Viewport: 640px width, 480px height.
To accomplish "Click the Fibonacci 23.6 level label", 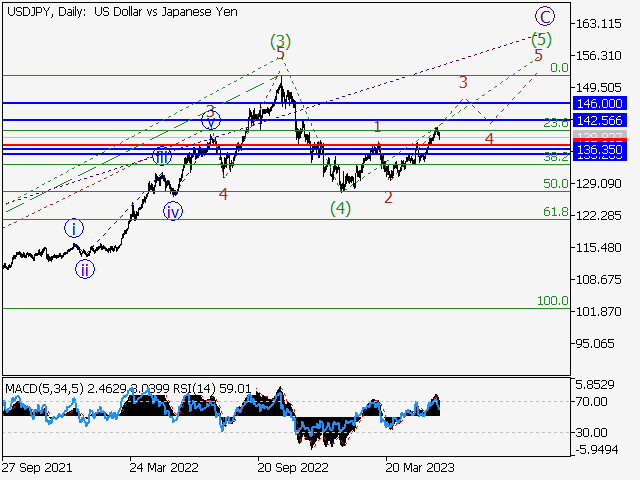I will tap(556, 122).
